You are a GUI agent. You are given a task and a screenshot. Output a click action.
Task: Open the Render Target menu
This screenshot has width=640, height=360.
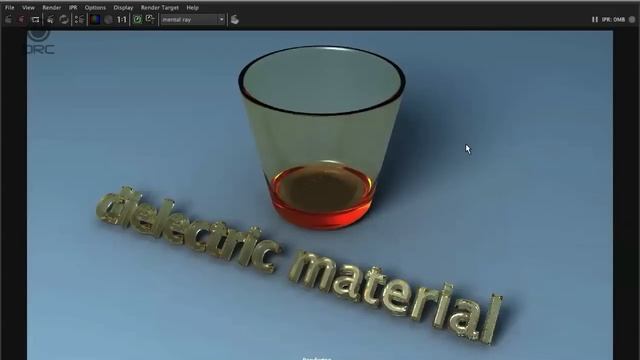[x=160, y=7]
